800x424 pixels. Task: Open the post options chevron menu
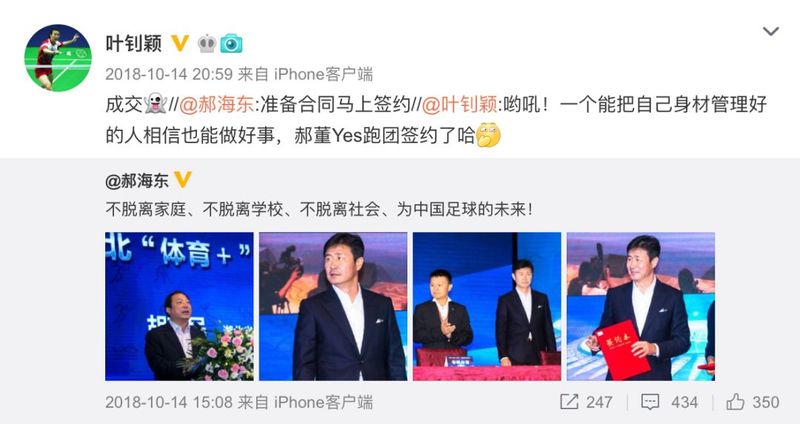pyautogui.click(x=770, y=32)
